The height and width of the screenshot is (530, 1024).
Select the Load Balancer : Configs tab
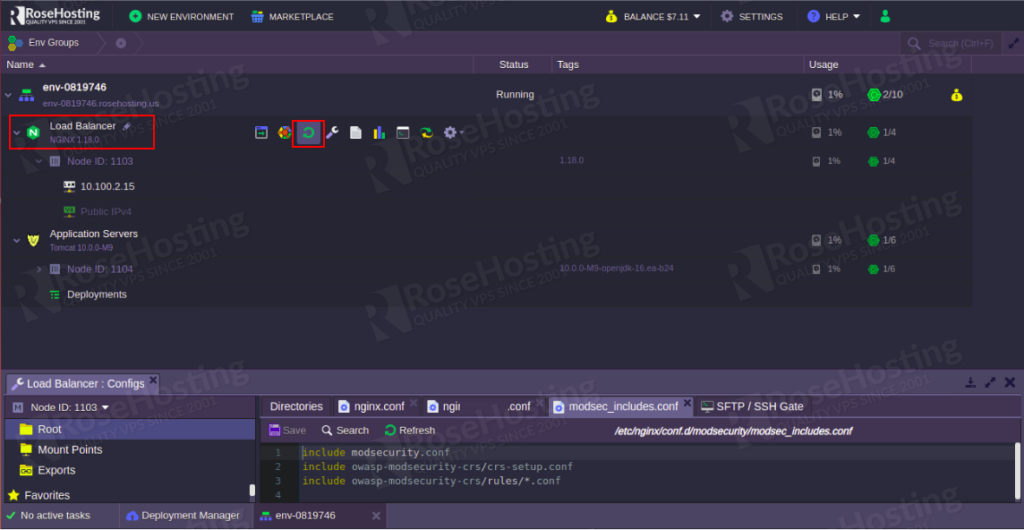(83, 383)
